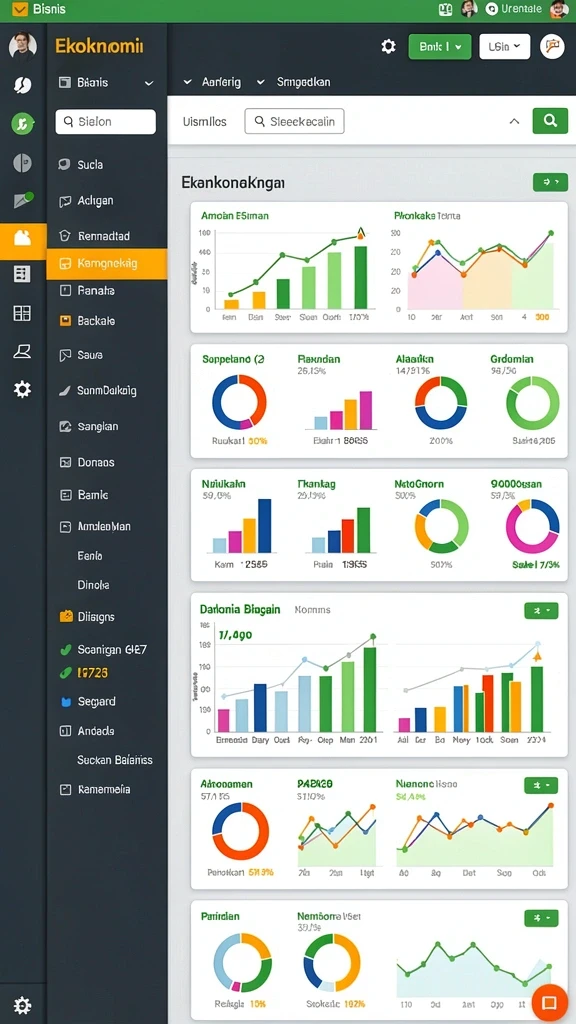
Task: Open the white Usin dropdown
Action: [505, 46]
